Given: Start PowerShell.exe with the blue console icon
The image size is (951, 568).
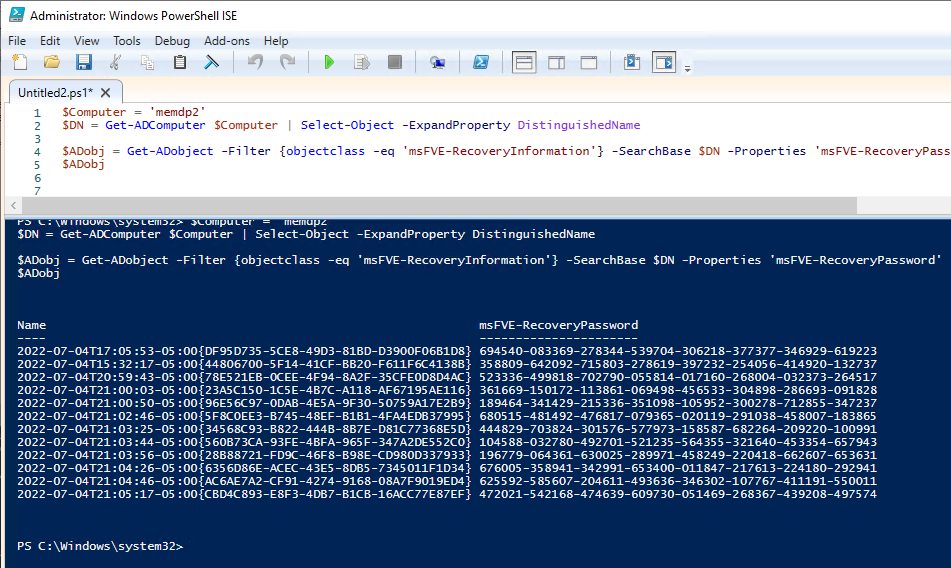Looking at the screenshot, I should tap(481, 62).
